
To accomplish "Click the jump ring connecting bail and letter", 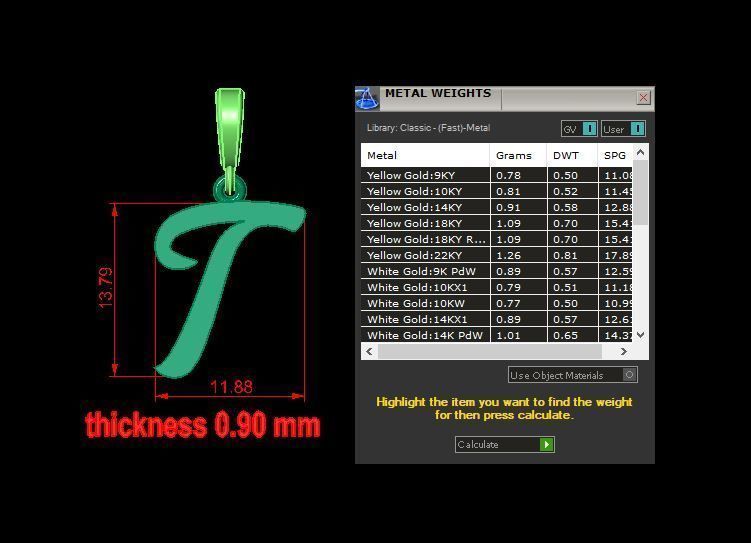I will (x=230, y=189).
